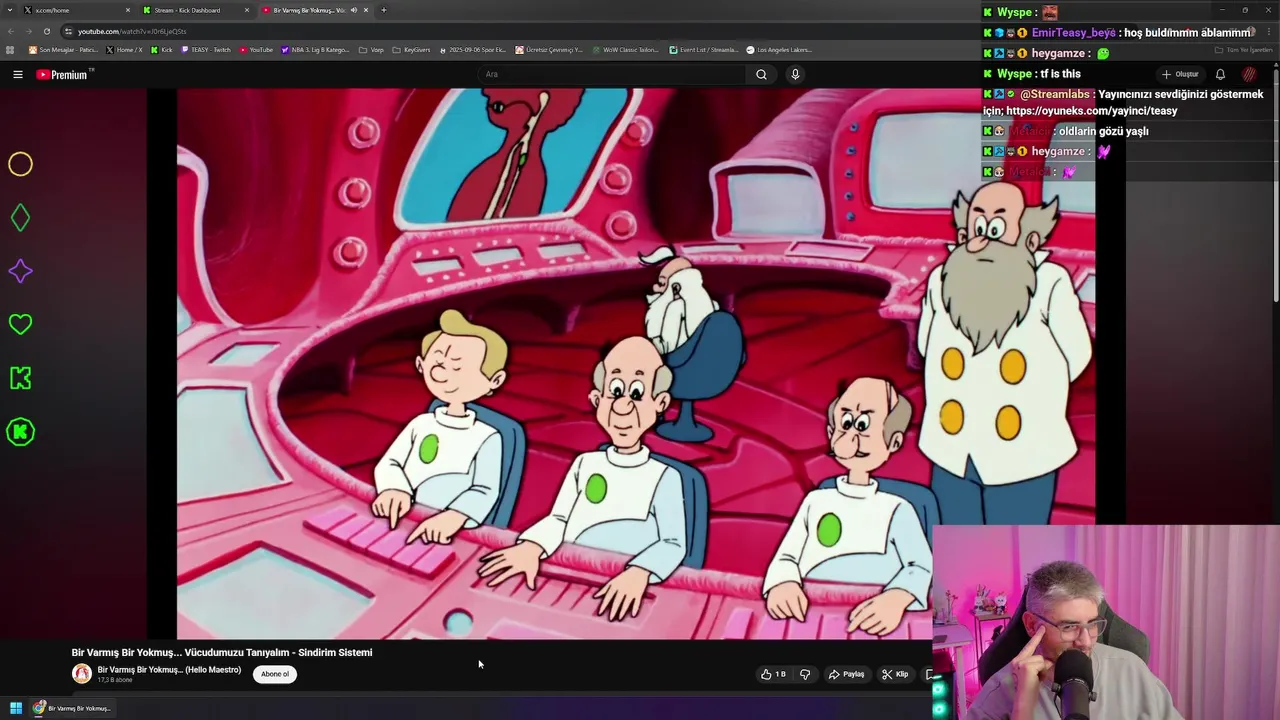This screenshot has height=720, width=1280.
Task: Open a new browser tab with plus
Action: point(384,10)
